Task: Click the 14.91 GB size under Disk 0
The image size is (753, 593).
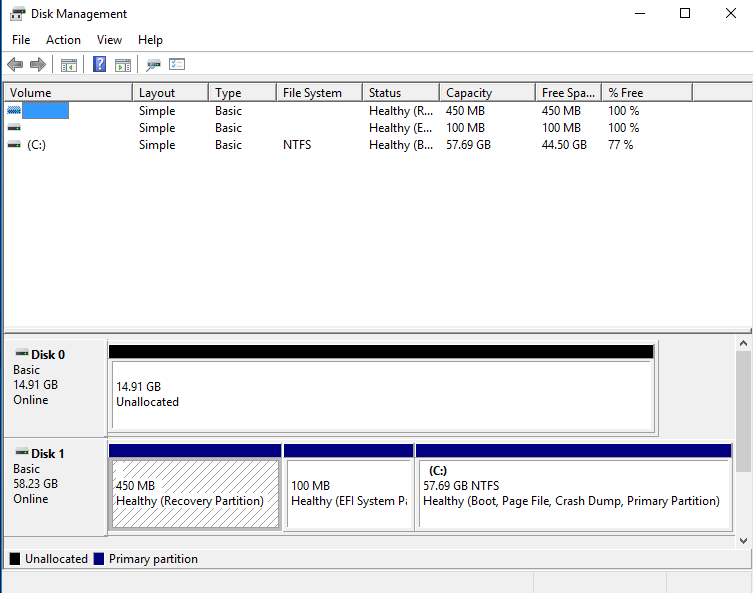Action: 36,385
